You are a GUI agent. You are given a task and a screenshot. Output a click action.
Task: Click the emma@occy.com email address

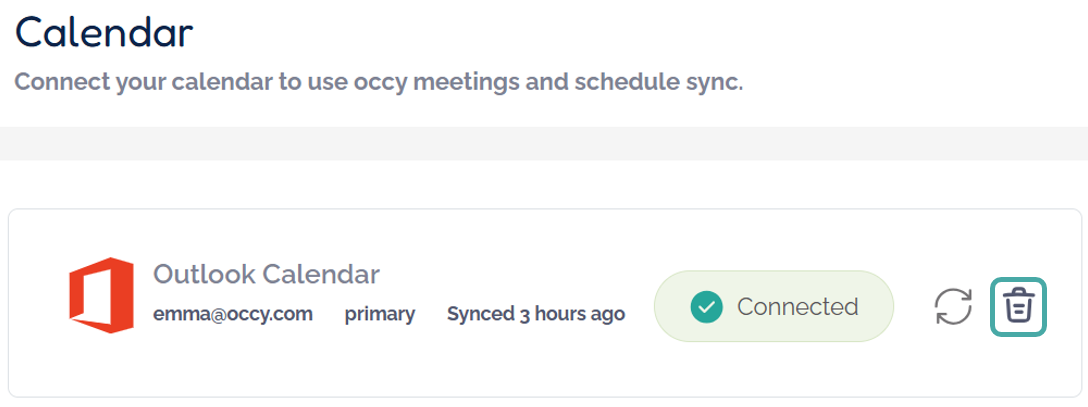[233, 314]
